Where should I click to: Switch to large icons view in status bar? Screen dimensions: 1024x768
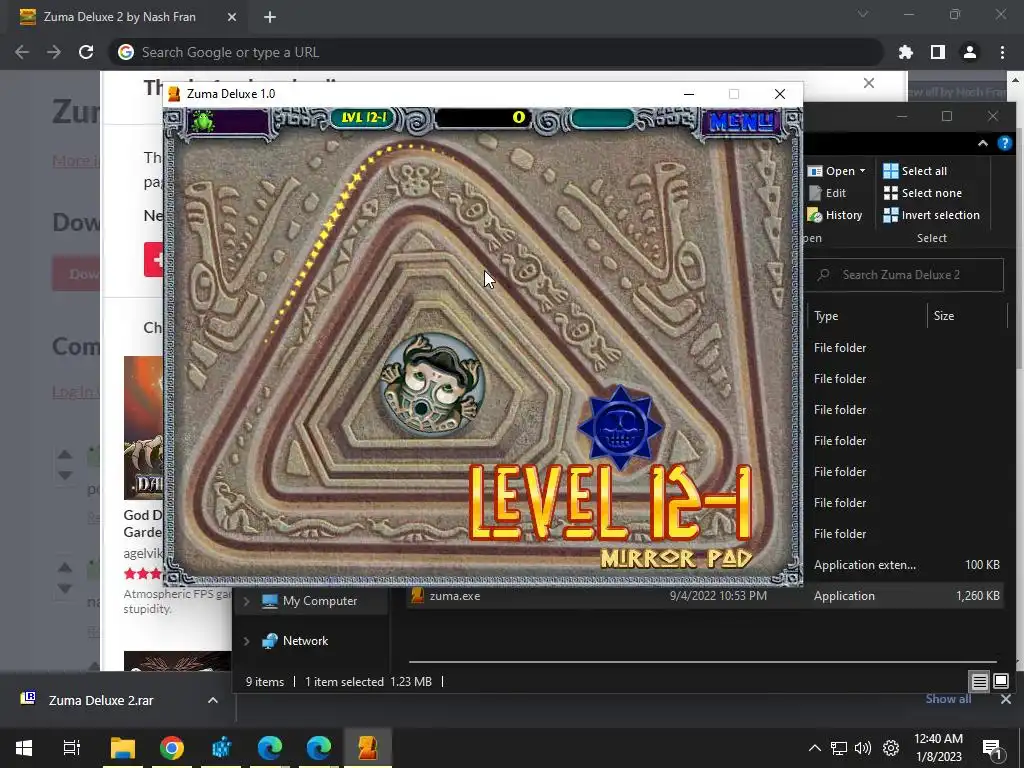pyautogui.click(x=1000, y=682)
